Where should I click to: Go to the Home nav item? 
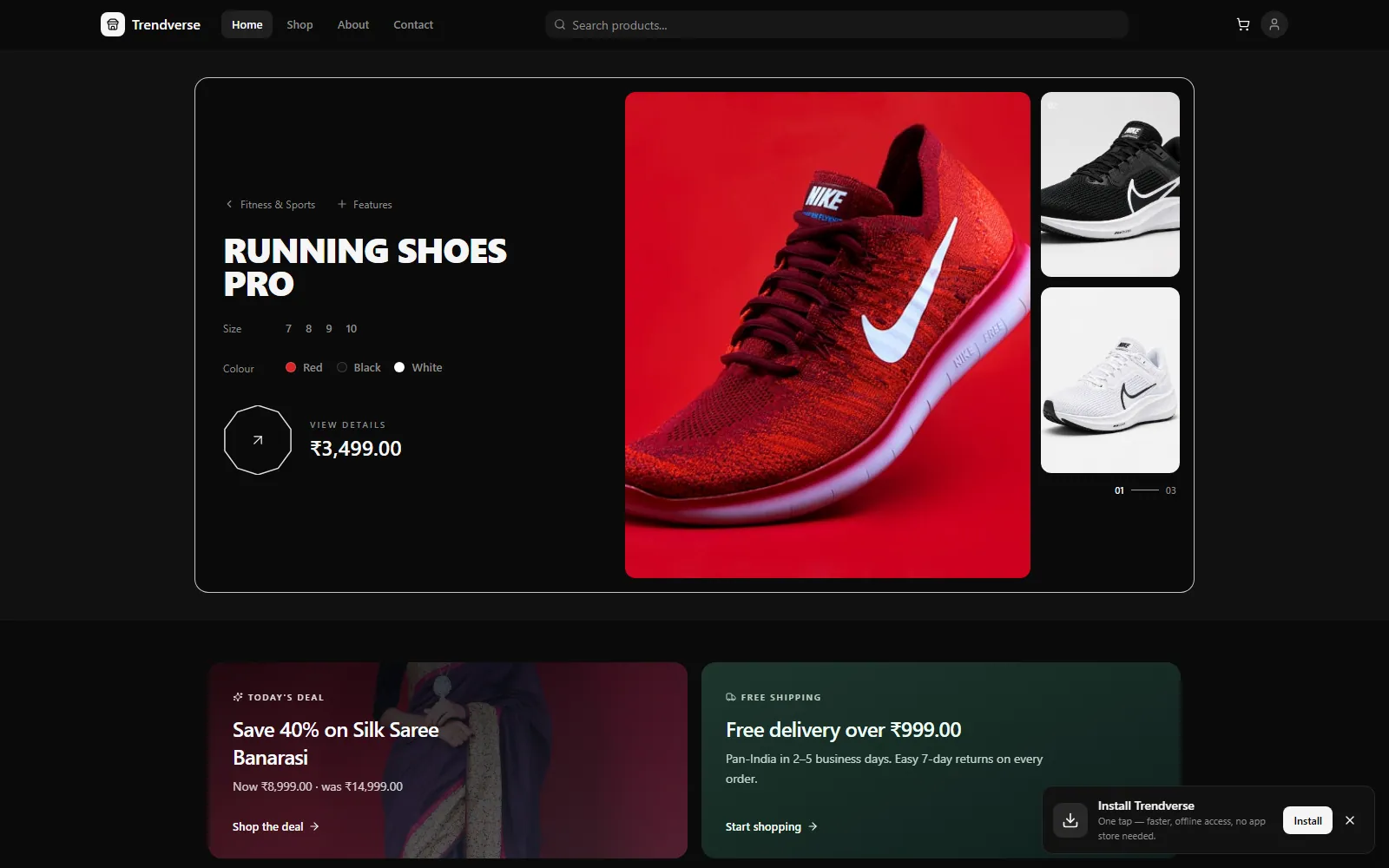pyautogui.click(x=247, y=24)
